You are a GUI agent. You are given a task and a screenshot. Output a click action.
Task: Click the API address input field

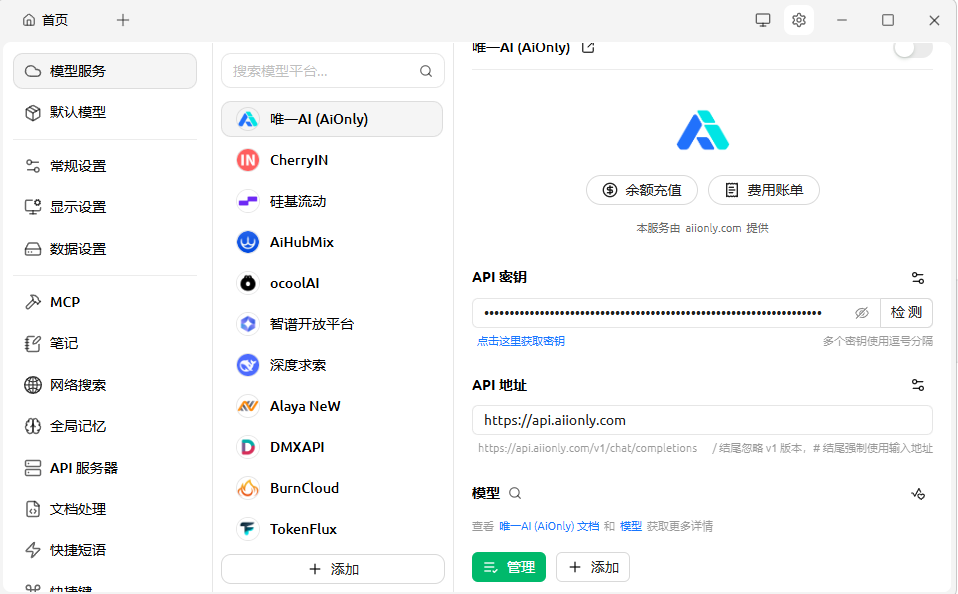pyautogui.click(x=703, y=420)
